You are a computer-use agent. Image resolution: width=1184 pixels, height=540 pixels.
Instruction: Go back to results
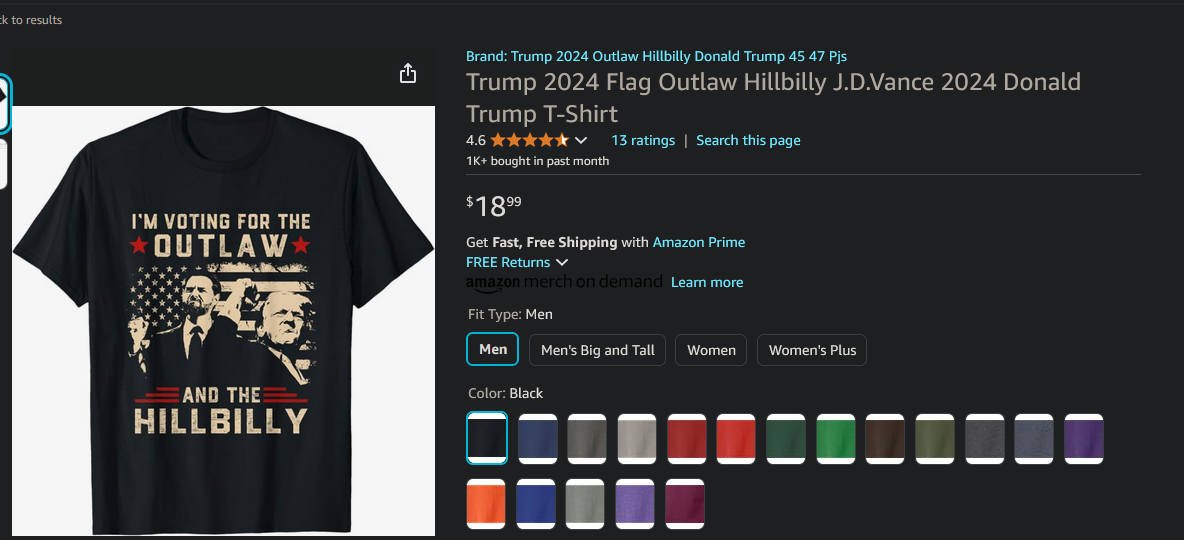click(x=30, y=20)
